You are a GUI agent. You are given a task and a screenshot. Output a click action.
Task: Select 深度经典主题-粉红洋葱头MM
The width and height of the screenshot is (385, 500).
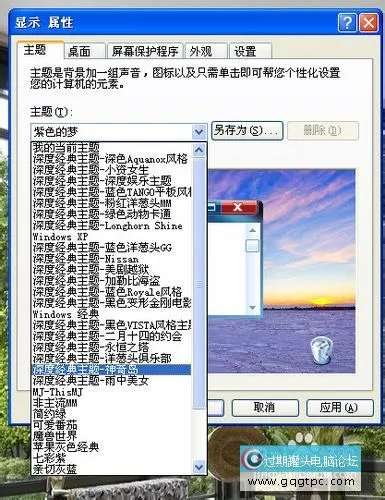pos(111,203)
